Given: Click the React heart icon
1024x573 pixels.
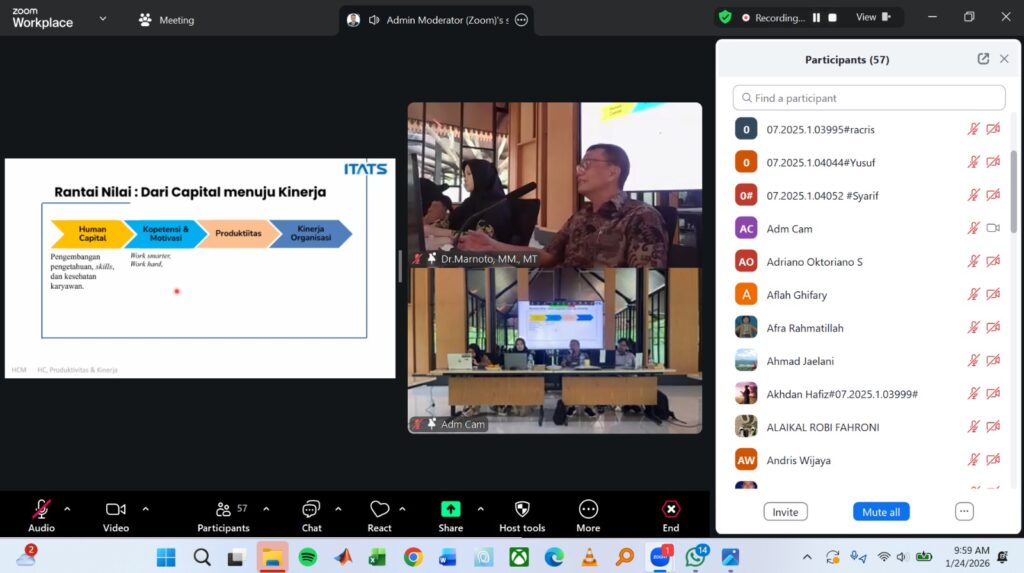Looking at the screenshot, I should (x=379, y=510).
